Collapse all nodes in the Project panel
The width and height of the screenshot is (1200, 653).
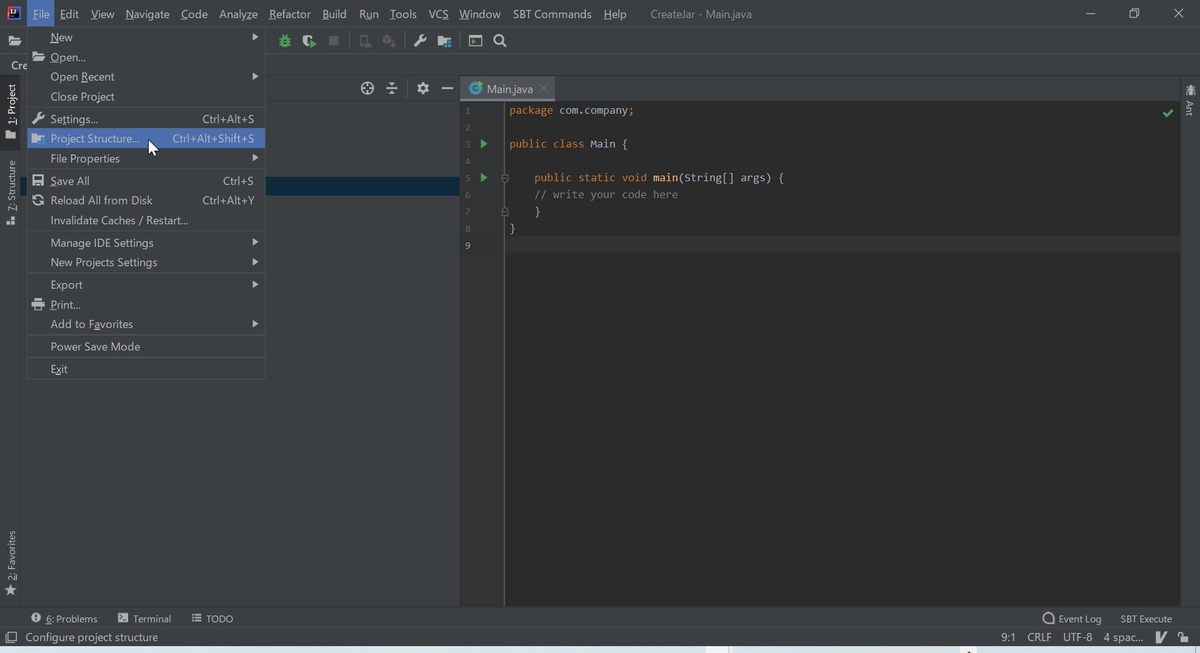point(392,88)
